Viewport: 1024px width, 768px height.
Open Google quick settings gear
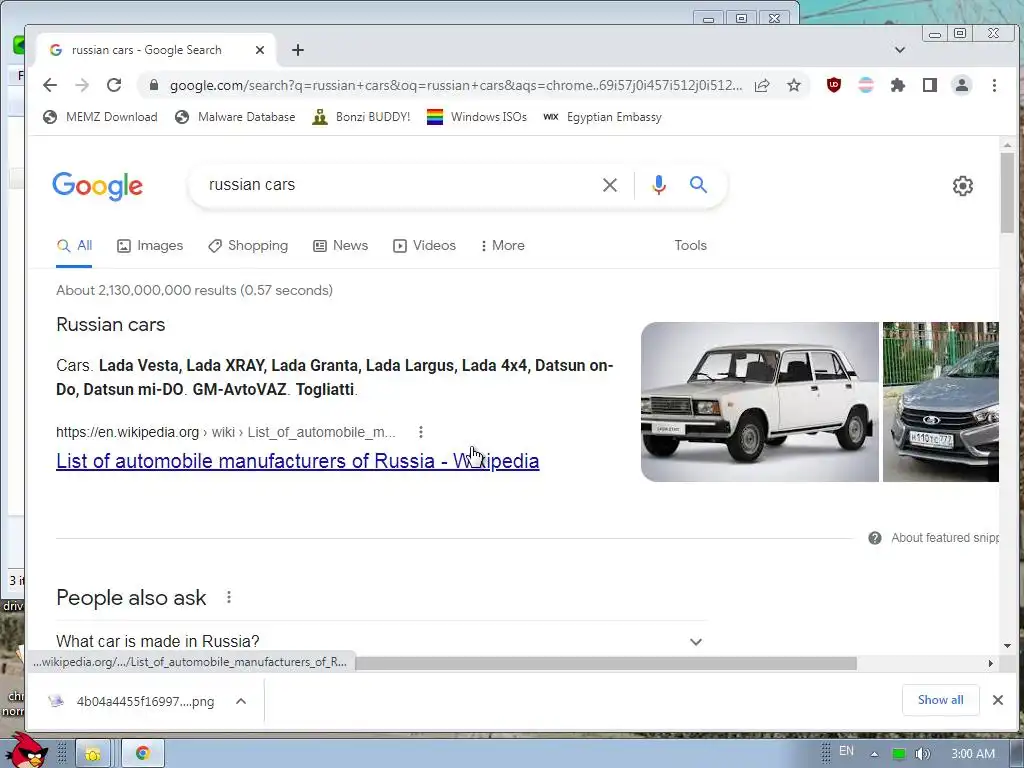coord(963,186)
